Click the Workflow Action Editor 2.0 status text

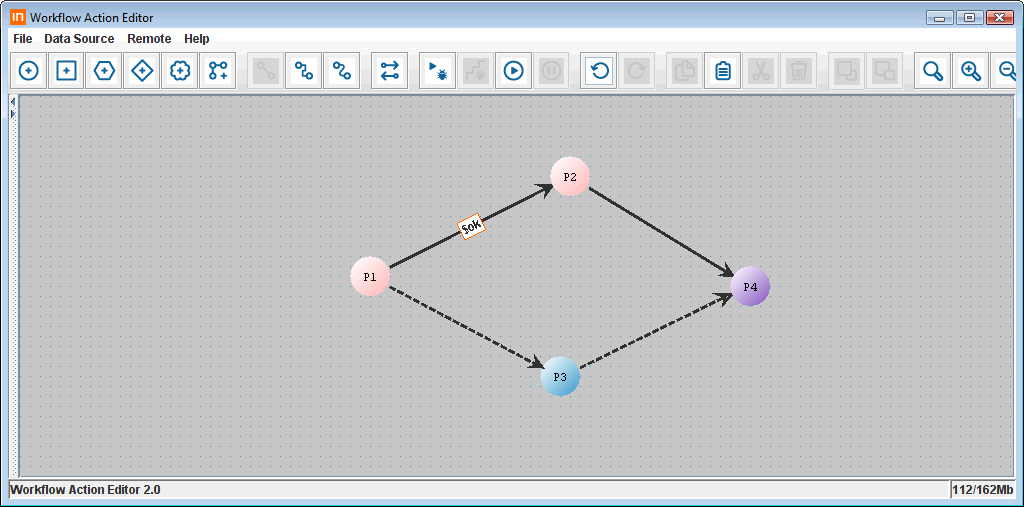(86, 489)
